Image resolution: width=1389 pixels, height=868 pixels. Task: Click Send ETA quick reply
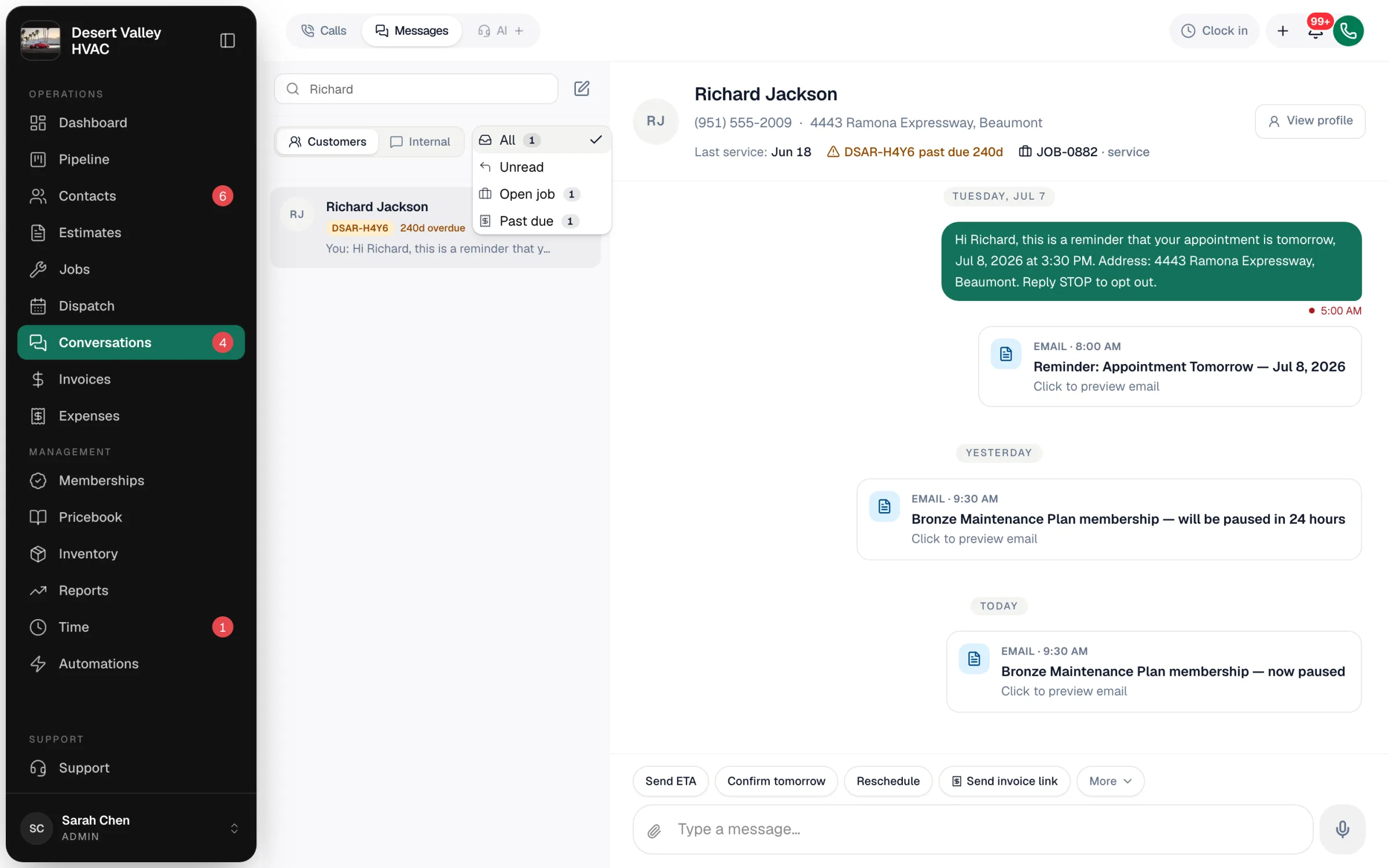tap(671, 781)
